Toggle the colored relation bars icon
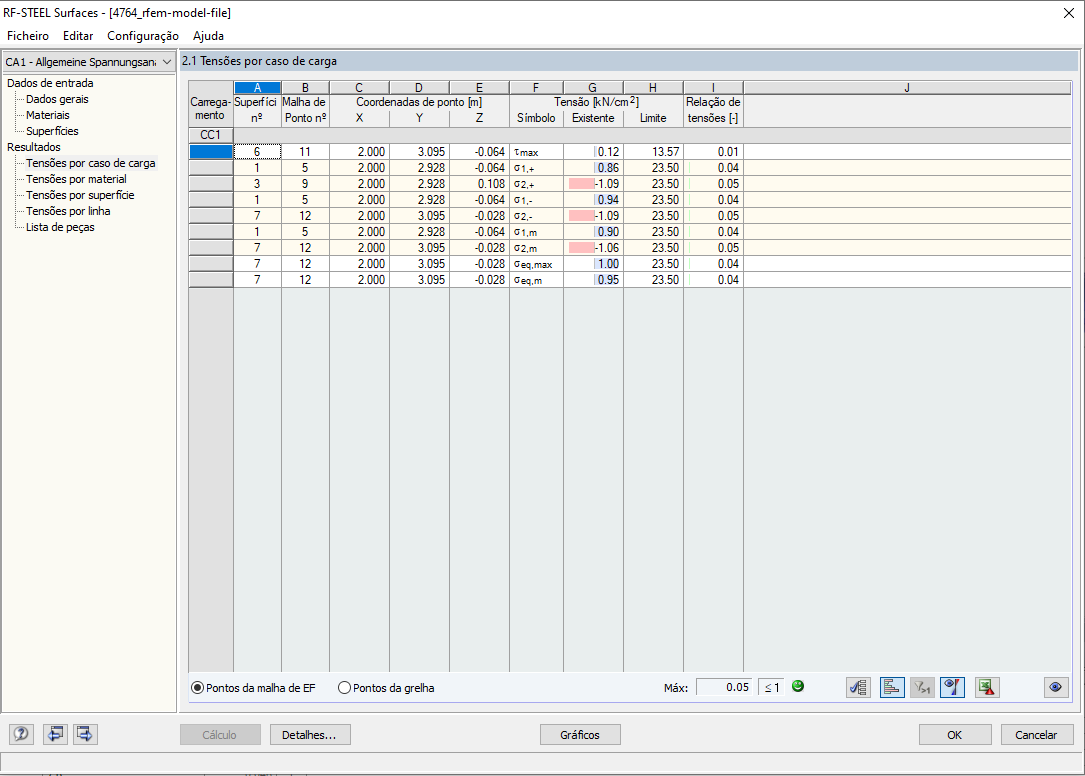Image resolution: width=1085 pixels, height=776 pixels. tap(892, 687)
